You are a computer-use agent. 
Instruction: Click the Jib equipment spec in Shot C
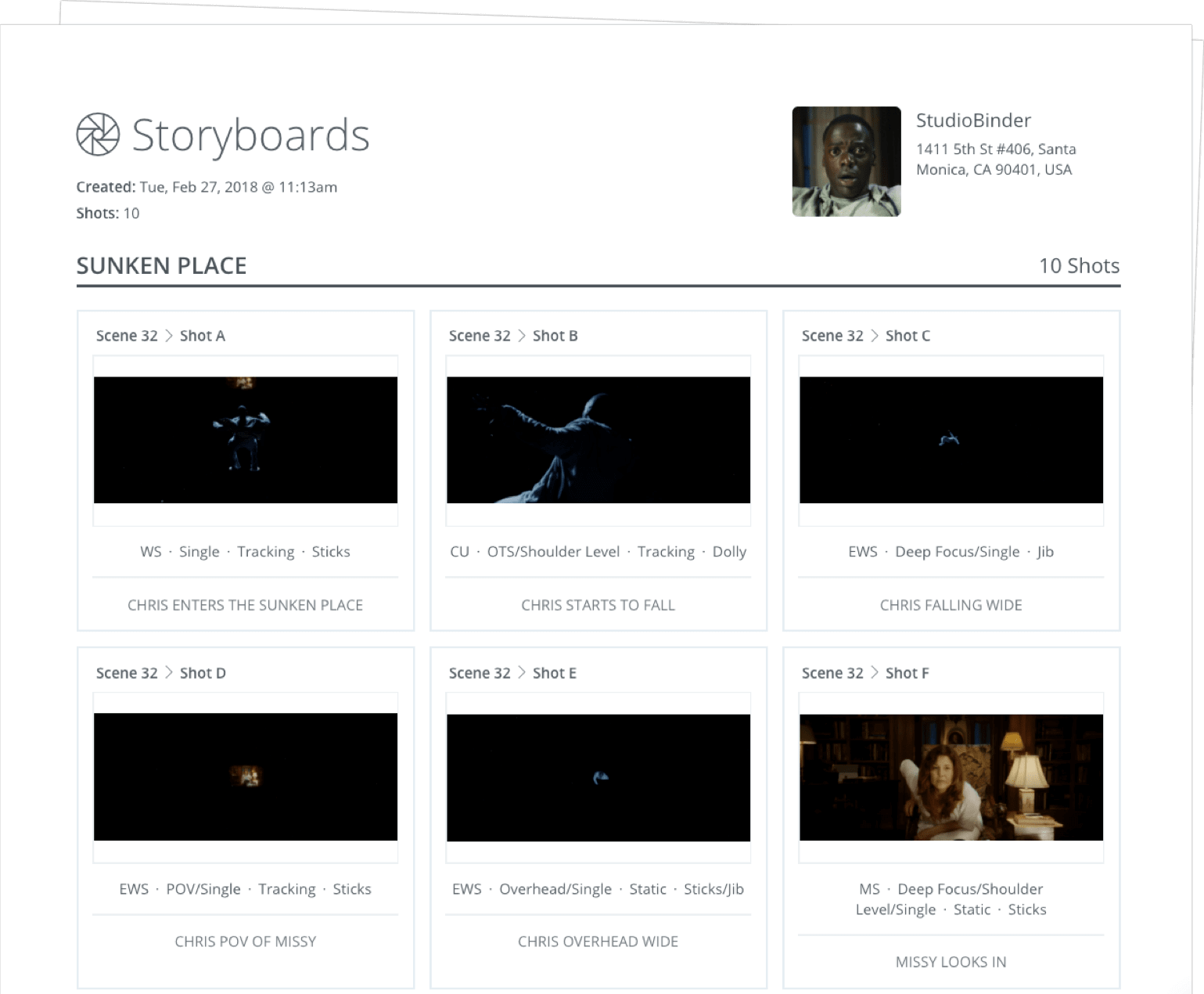[1045, 552]
